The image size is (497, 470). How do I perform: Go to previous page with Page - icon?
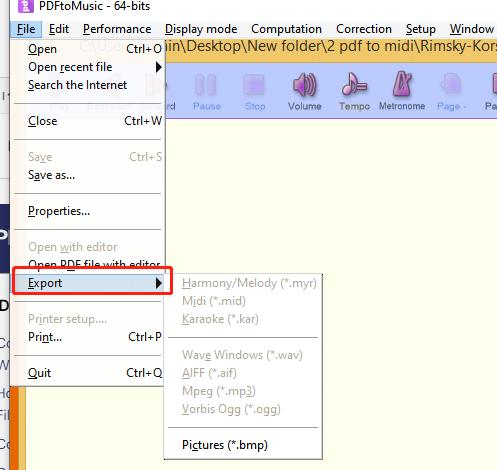[451, 91]
